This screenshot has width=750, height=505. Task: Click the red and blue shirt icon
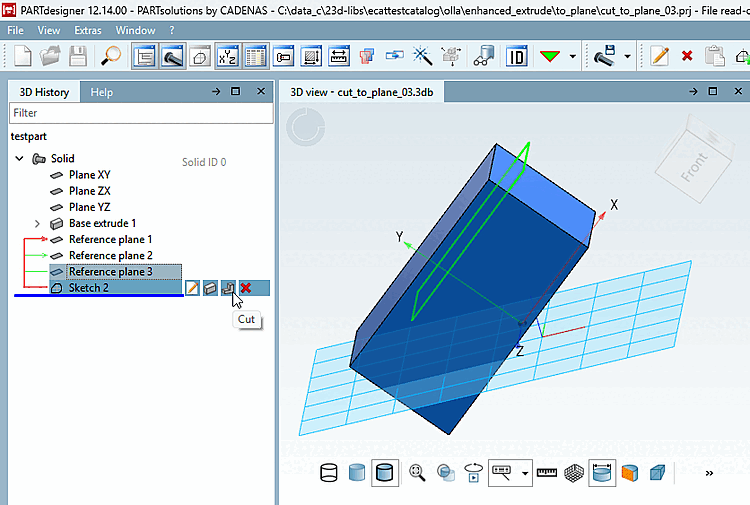pos(367,56)
